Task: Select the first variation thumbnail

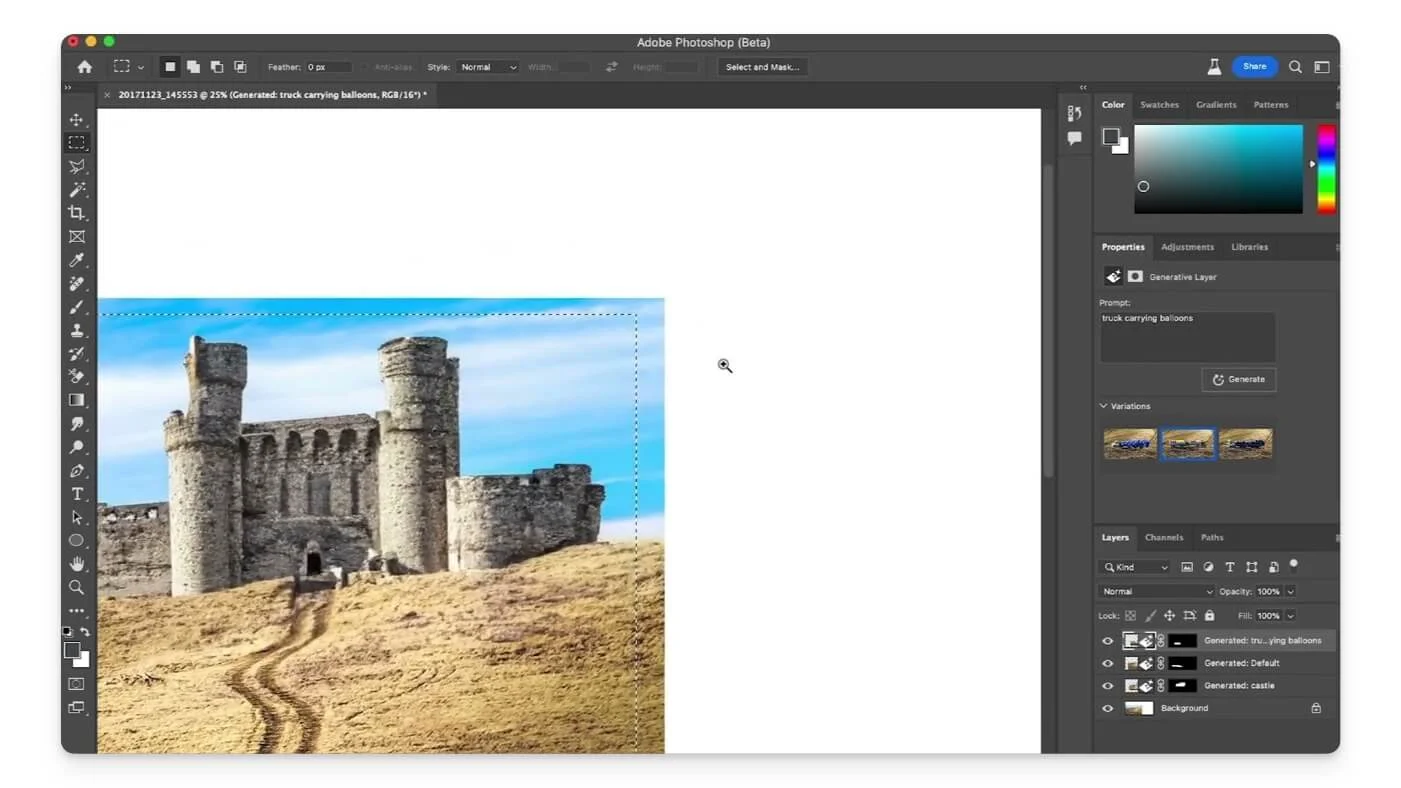Action: point(1129,444)
